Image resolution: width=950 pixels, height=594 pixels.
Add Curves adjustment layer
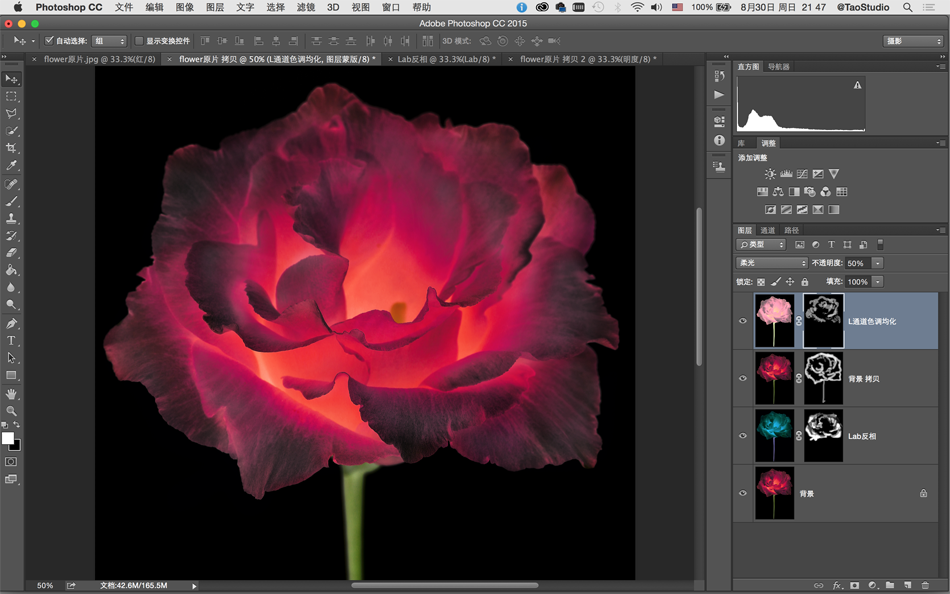pos(802,174)
